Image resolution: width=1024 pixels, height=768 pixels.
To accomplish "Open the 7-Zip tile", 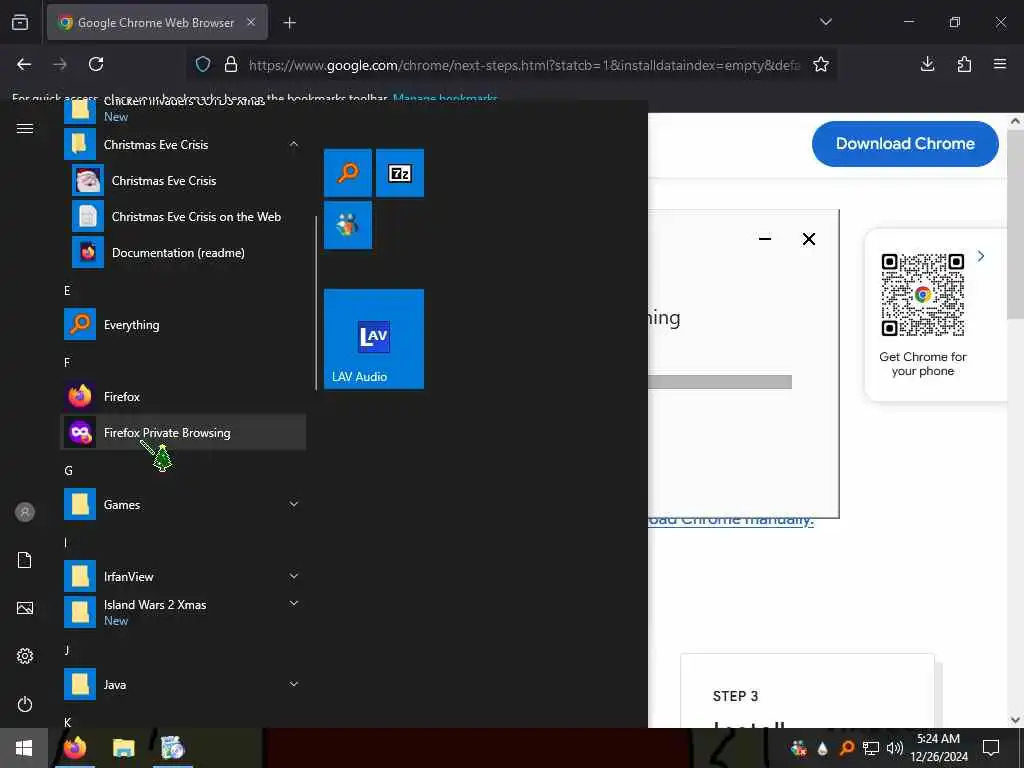I will coord(400,173).
